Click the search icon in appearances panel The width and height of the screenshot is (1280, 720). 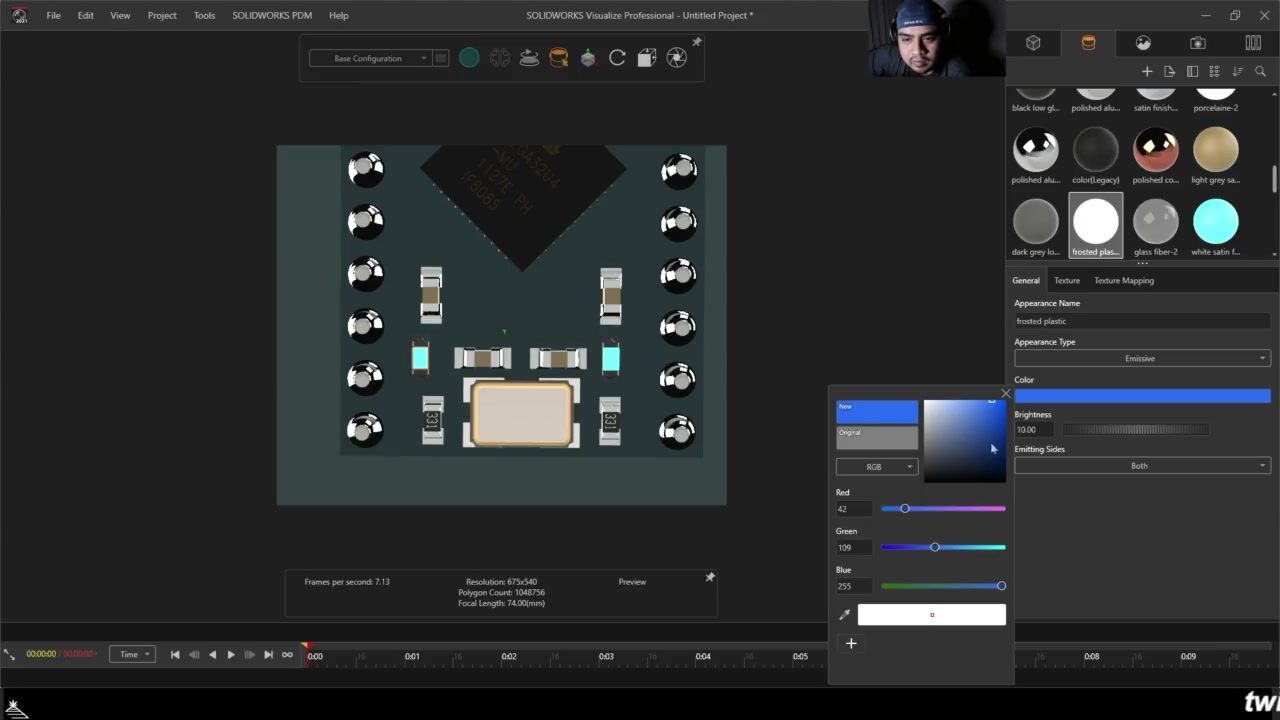click(x=1260, y=72)
